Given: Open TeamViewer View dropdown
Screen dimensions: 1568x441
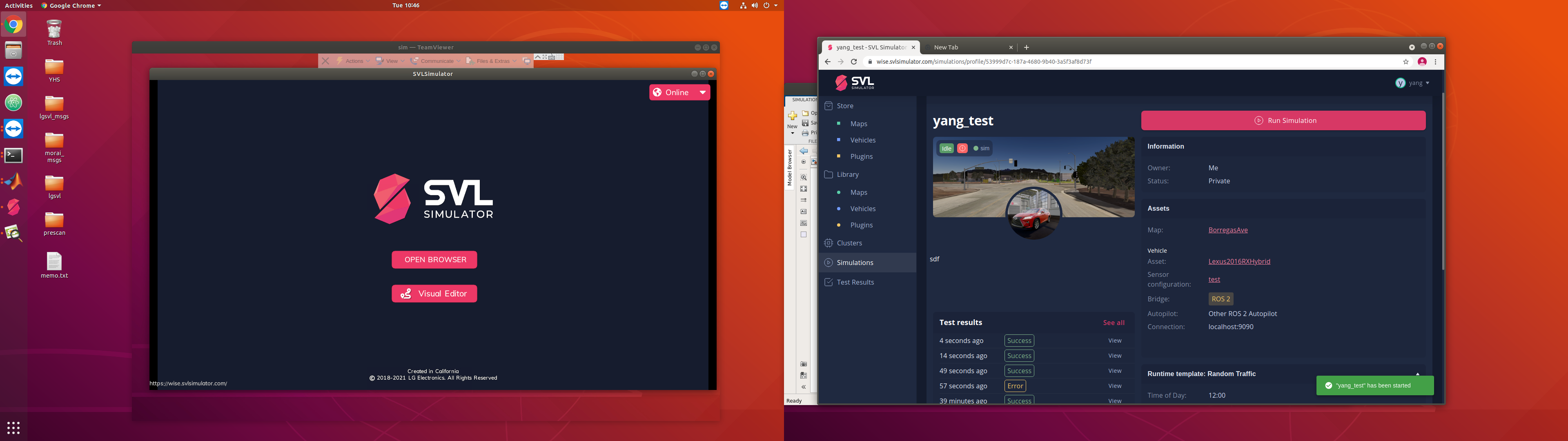Looking at the screenshot, I should 390,61.
